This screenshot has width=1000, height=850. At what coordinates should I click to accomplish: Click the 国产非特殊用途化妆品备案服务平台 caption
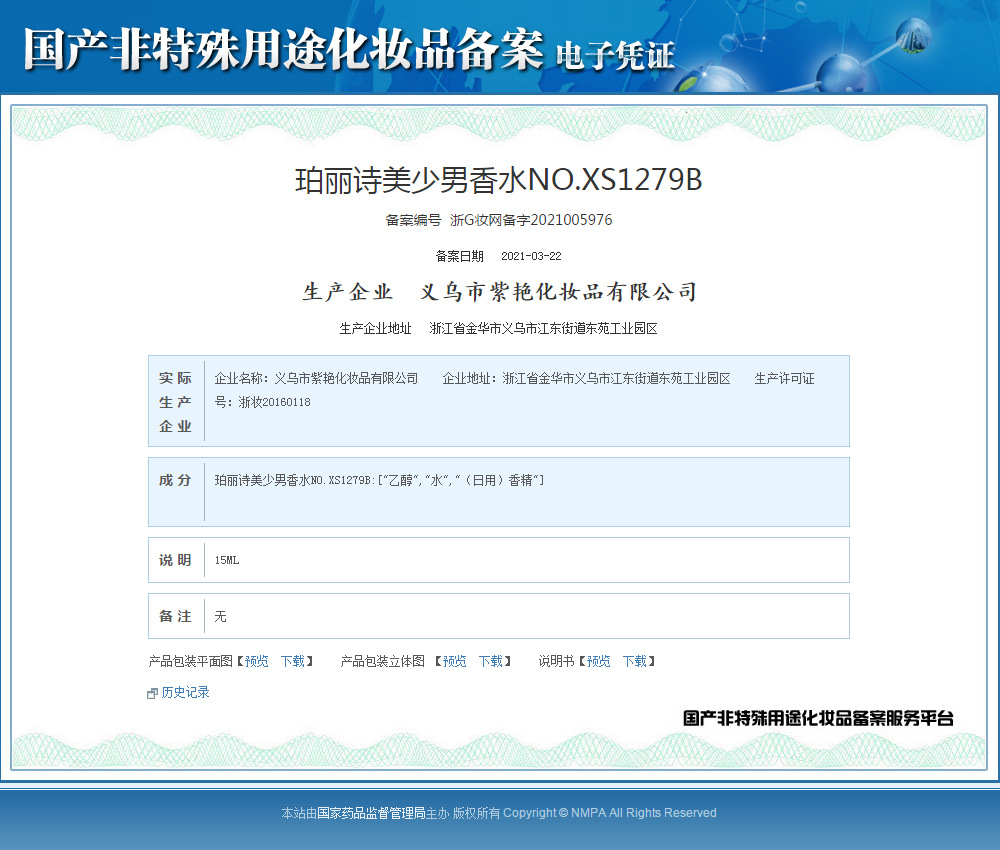click(x=818, y=719)
